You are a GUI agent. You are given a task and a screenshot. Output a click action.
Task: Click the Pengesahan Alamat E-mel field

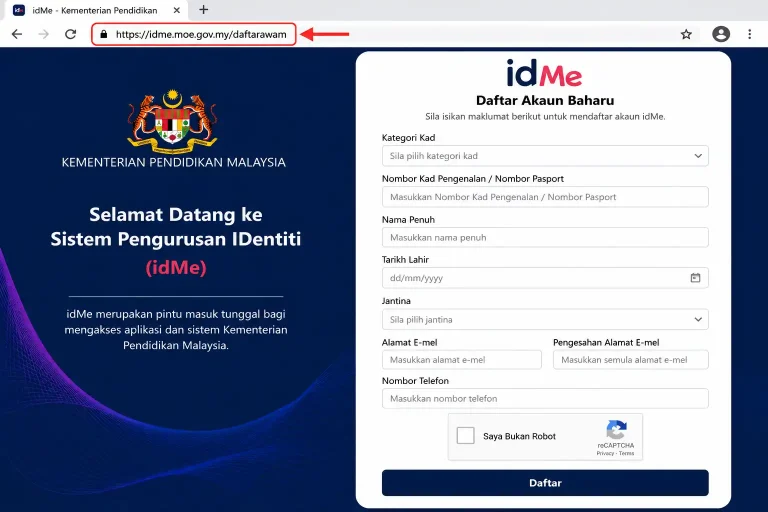tap(631, 360)
